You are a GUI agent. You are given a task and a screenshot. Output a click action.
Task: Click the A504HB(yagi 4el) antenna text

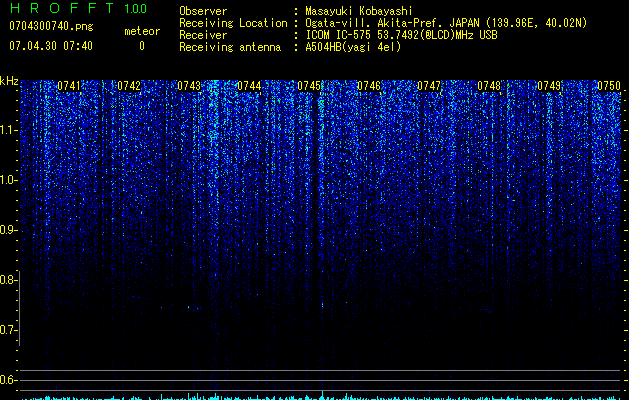point(353,47)
